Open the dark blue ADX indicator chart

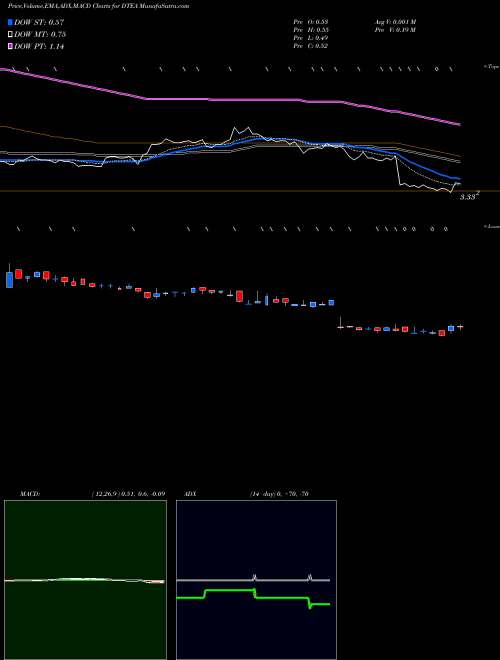tap(256, 580)
